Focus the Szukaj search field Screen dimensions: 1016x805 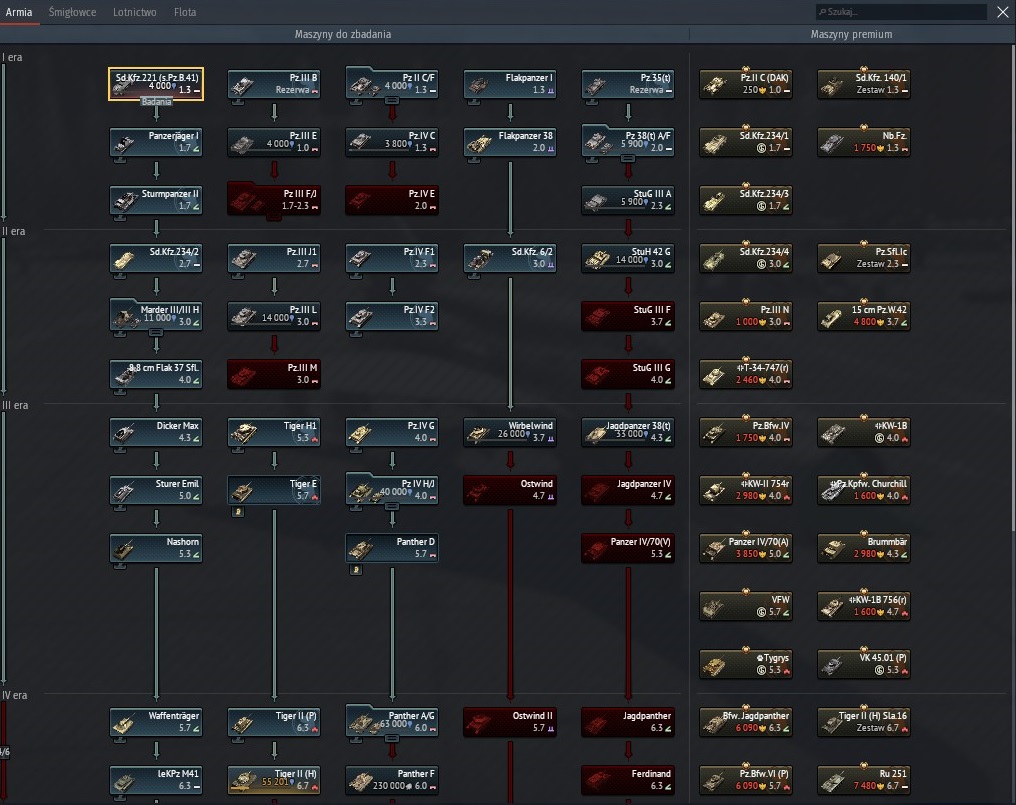pyautogui.click(x=901, y=12)
